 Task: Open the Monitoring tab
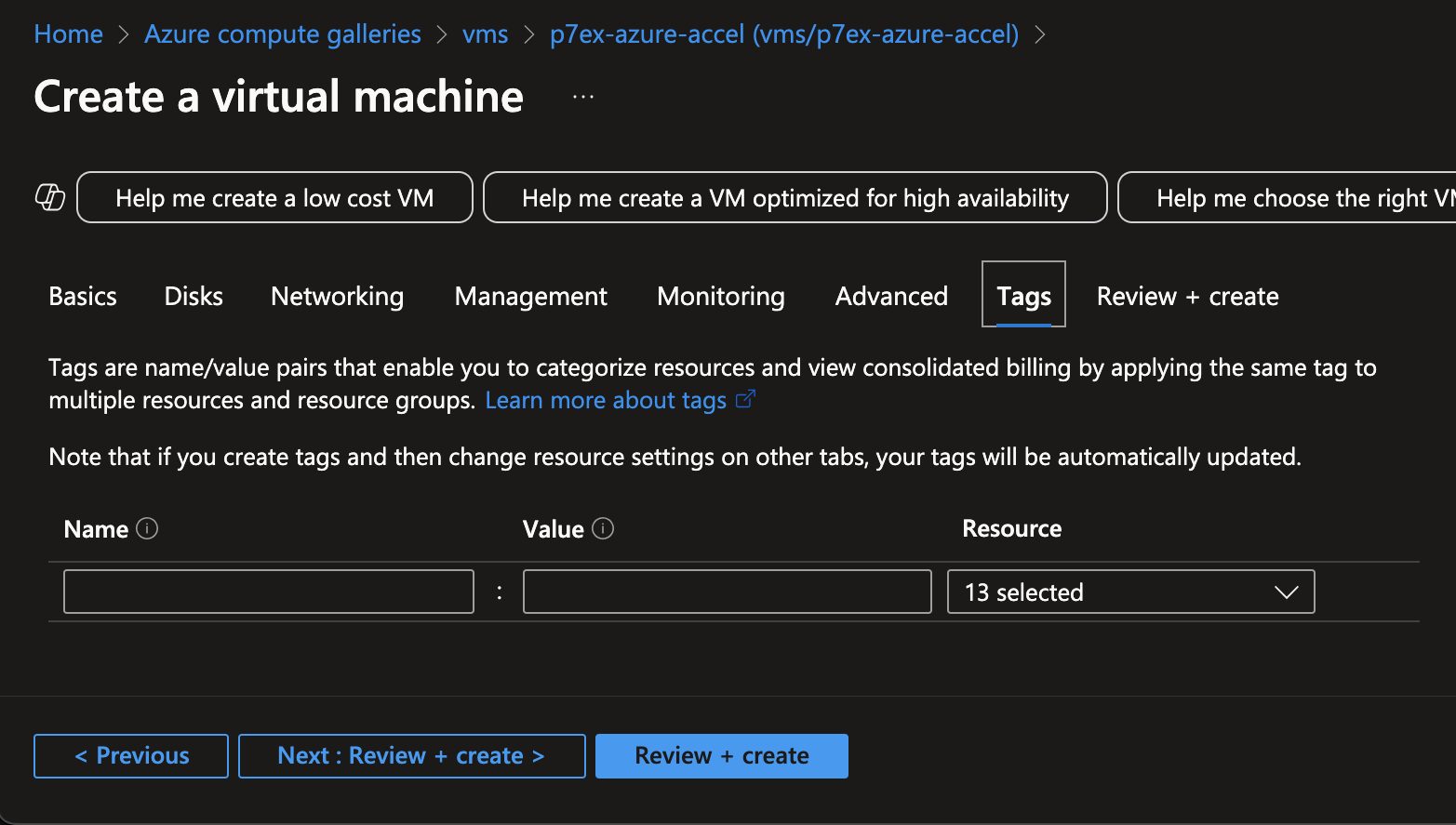(x=720, y=296)
